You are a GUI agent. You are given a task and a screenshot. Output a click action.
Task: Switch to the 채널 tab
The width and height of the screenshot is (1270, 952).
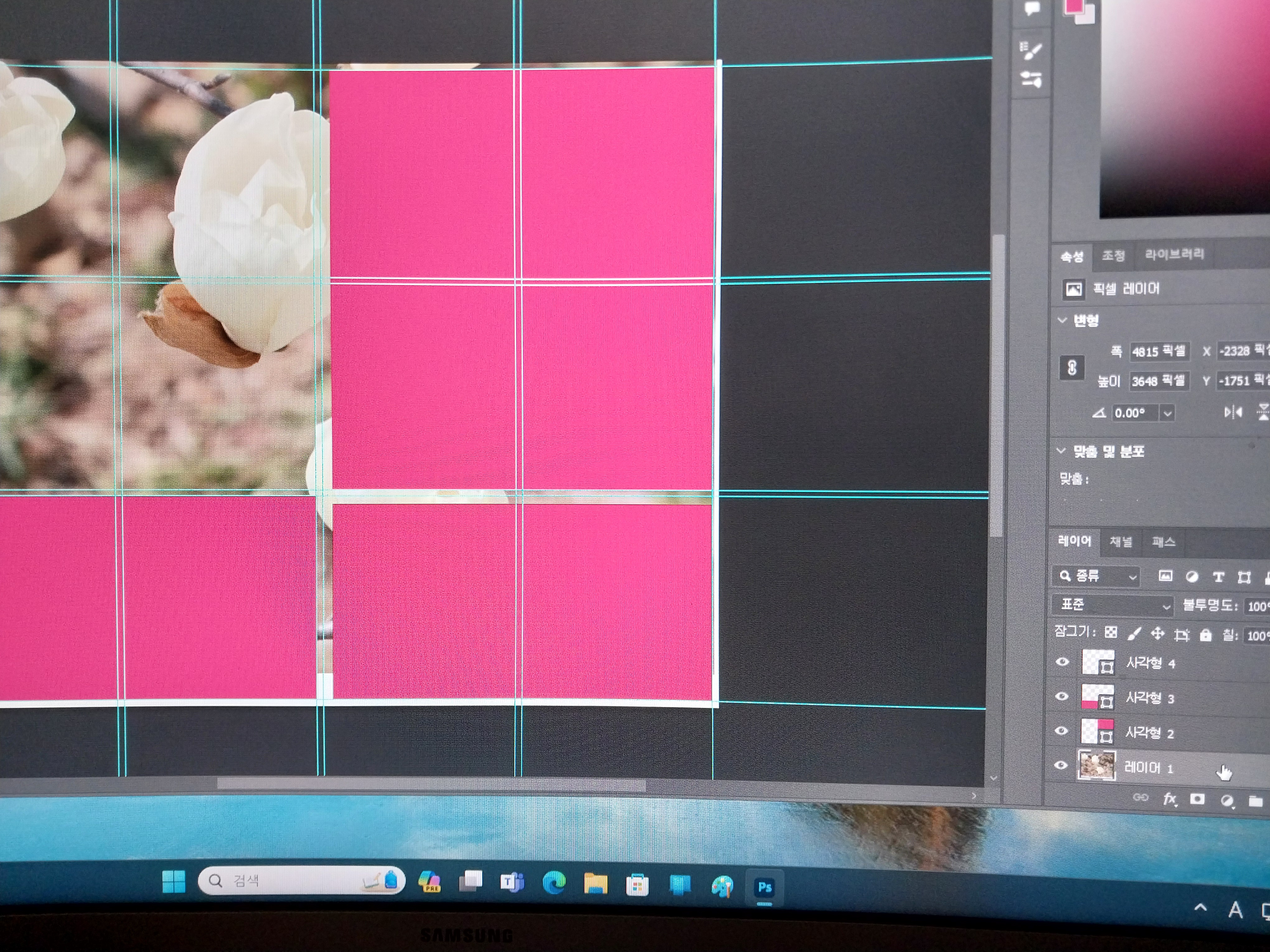(x=1121, y=542)
